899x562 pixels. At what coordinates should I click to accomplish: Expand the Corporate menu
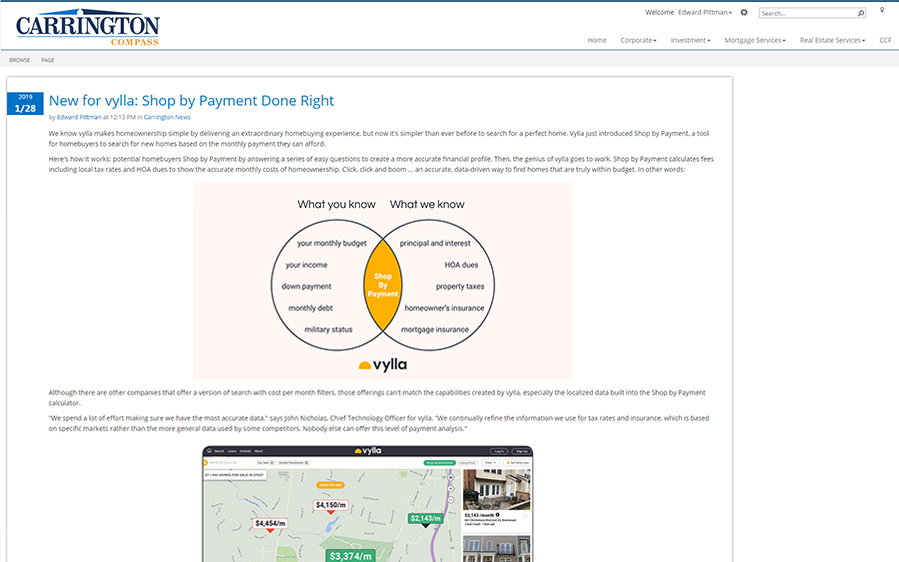(x=638, y=40)
